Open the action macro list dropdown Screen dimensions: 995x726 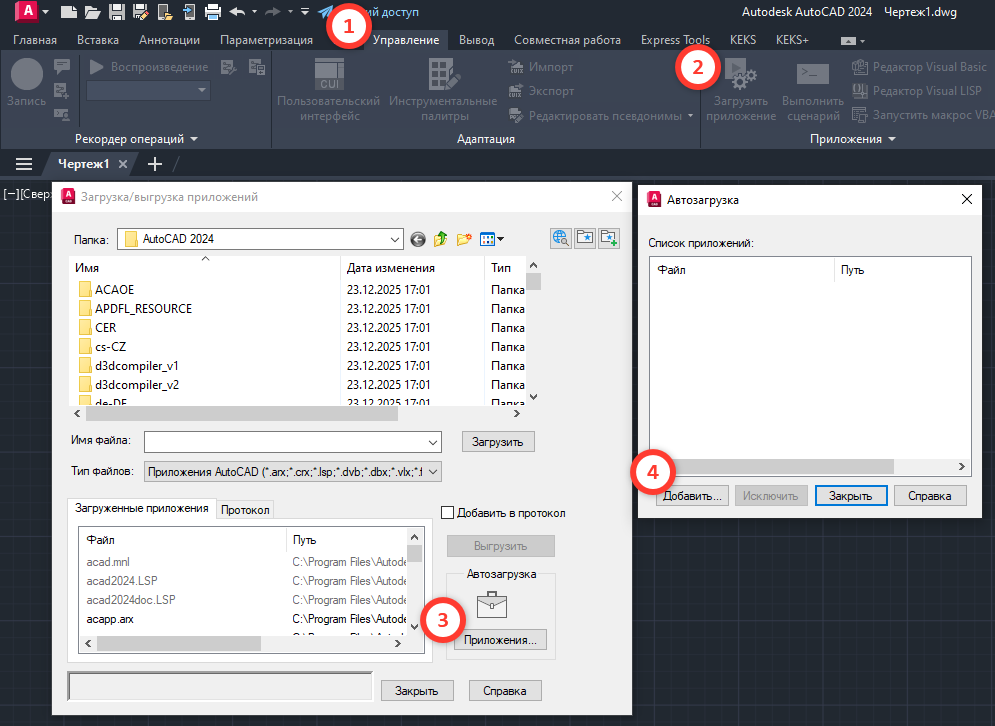pos(202,90)
